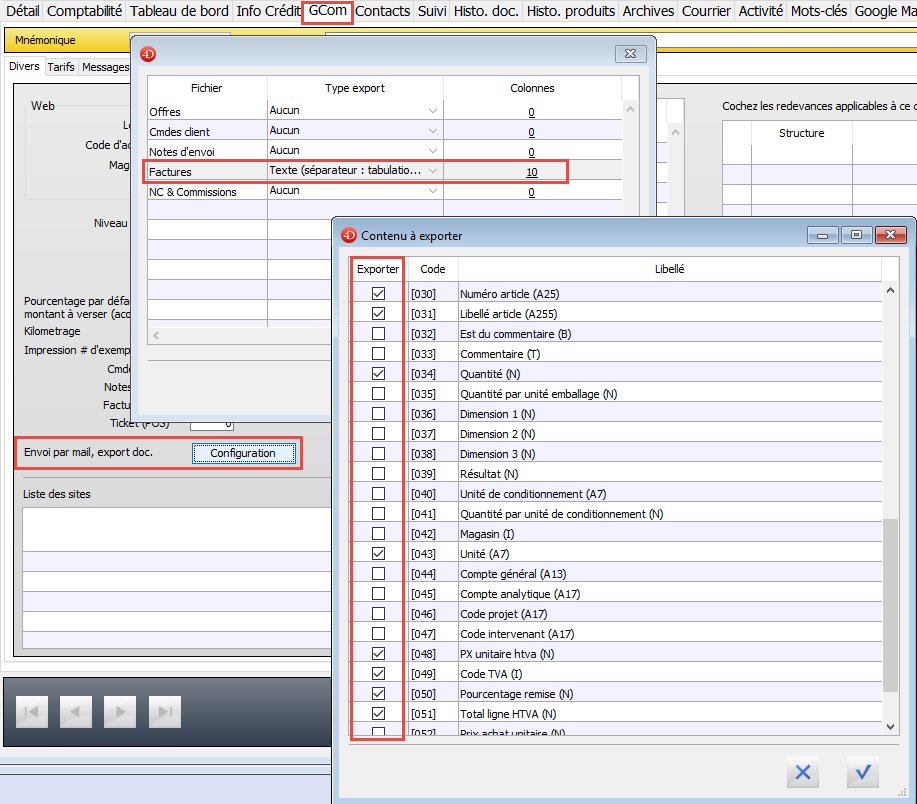Go to first record navigation arrow
The height and width of the screenshot is (804, 917).
click(31, 712)
